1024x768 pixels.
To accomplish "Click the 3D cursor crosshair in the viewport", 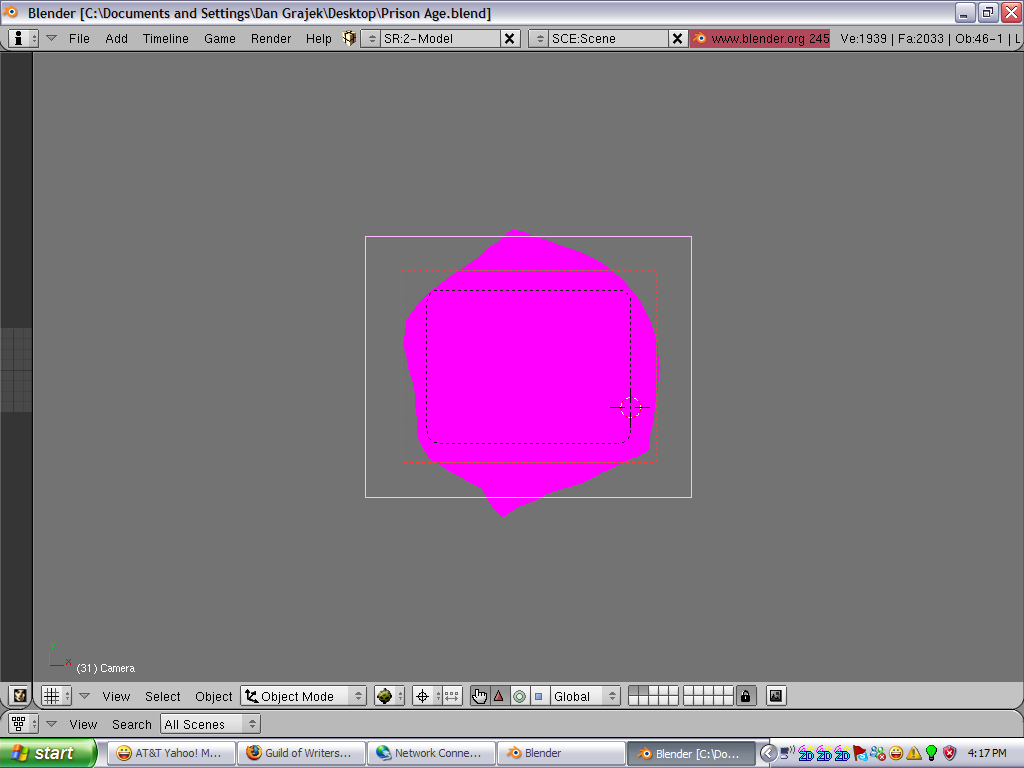I will [630, 408].
